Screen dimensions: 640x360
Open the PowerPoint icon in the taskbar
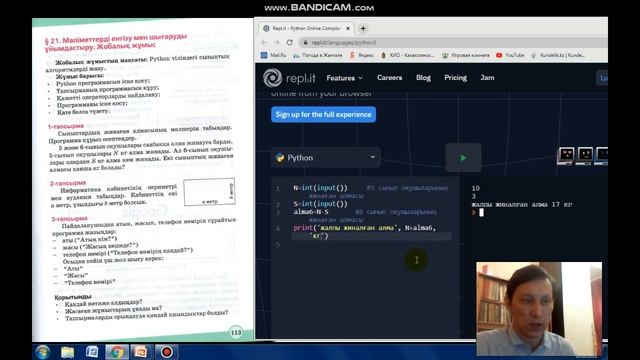(141, 352)
